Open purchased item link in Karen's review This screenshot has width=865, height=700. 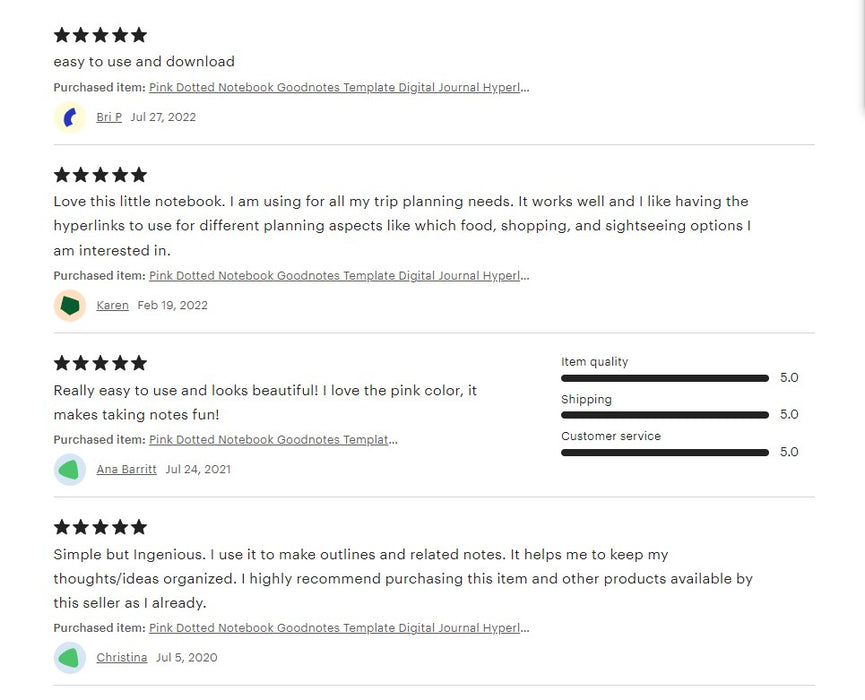click(x=339, y=276)
